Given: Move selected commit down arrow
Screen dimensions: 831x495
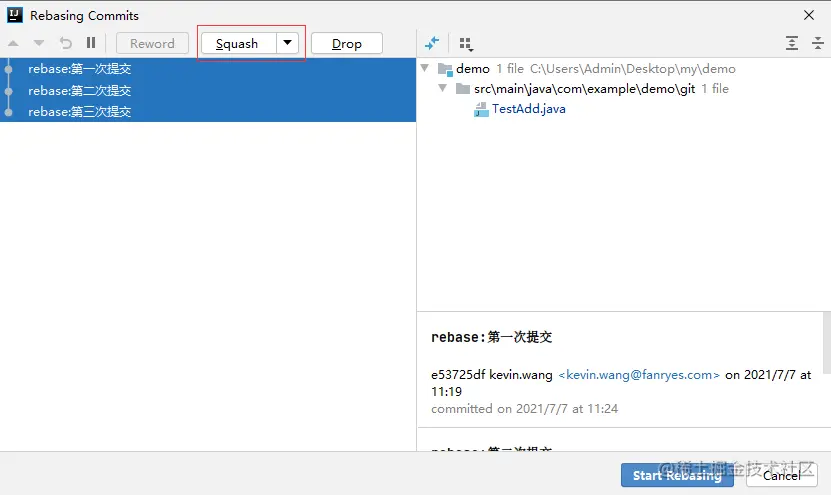Looking at the screenshot, I should [x=39, y=43].
